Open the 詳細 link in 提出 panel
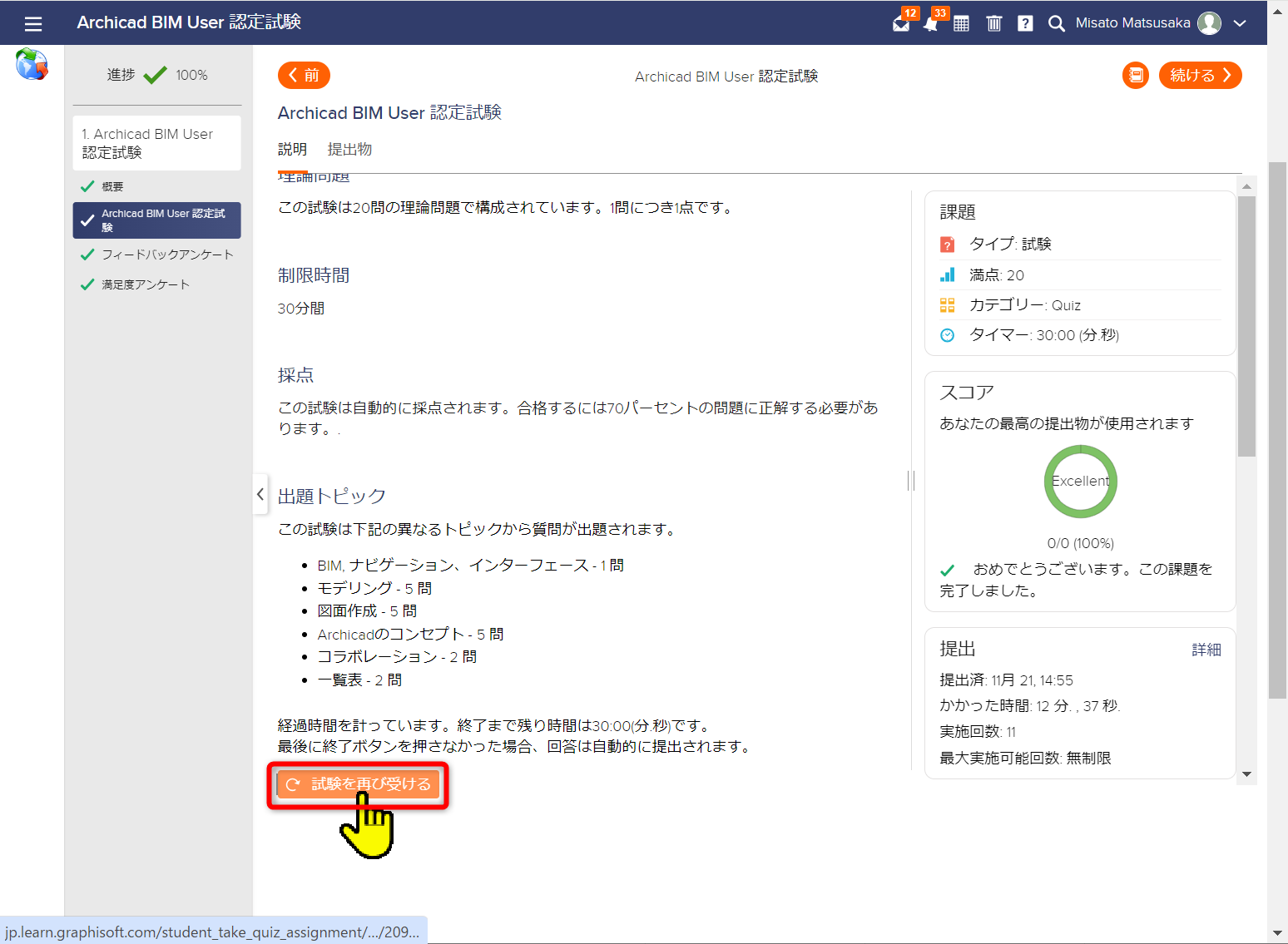 tap(1206, 650)
